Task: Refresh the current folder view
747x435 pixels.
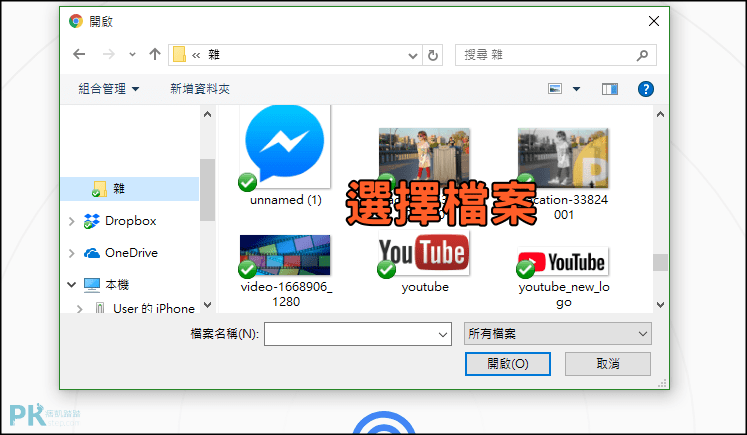Action: (433, 56)
